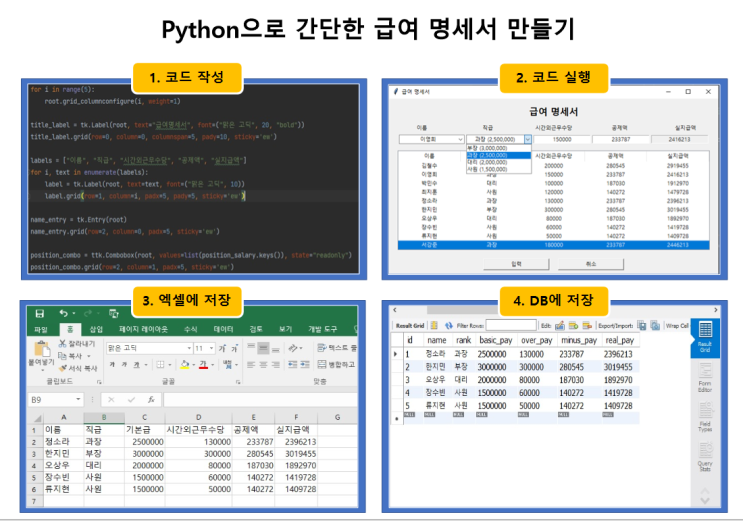Click the red font color swatch
This screenshot has width=743, height=521.
(203, 365)
